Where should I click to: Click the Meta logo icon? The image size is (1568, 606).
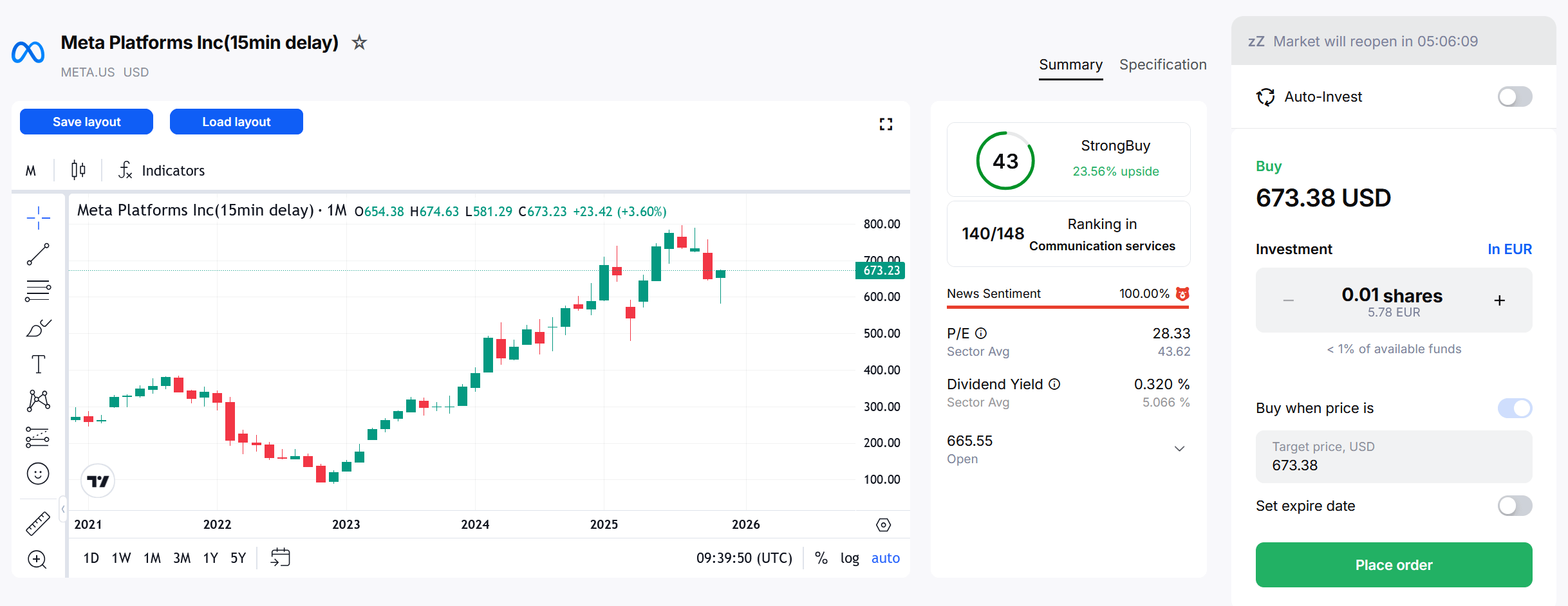pos(28,52)
